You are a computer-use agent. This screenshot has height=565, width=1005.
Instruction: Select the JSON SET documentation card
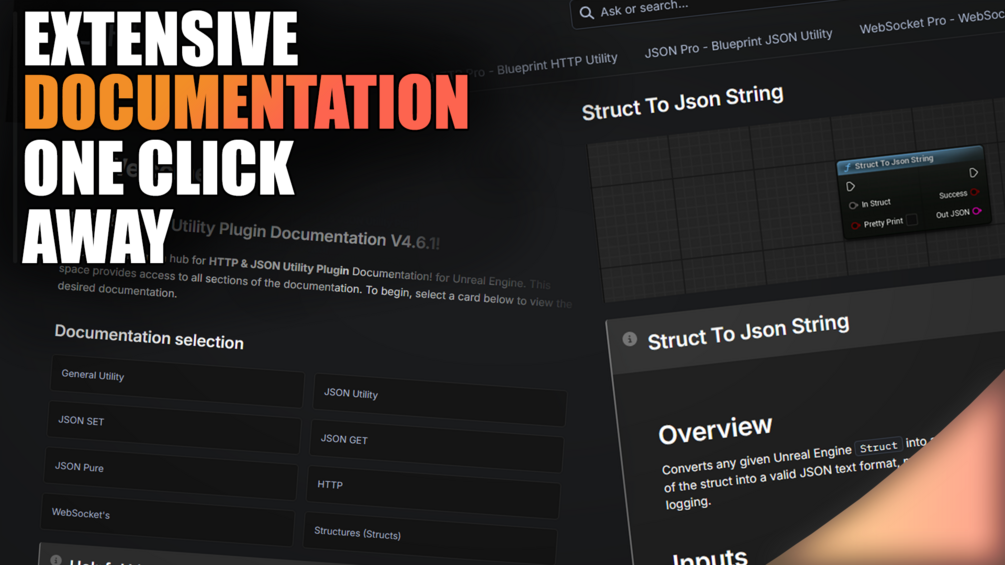[174, 427]
